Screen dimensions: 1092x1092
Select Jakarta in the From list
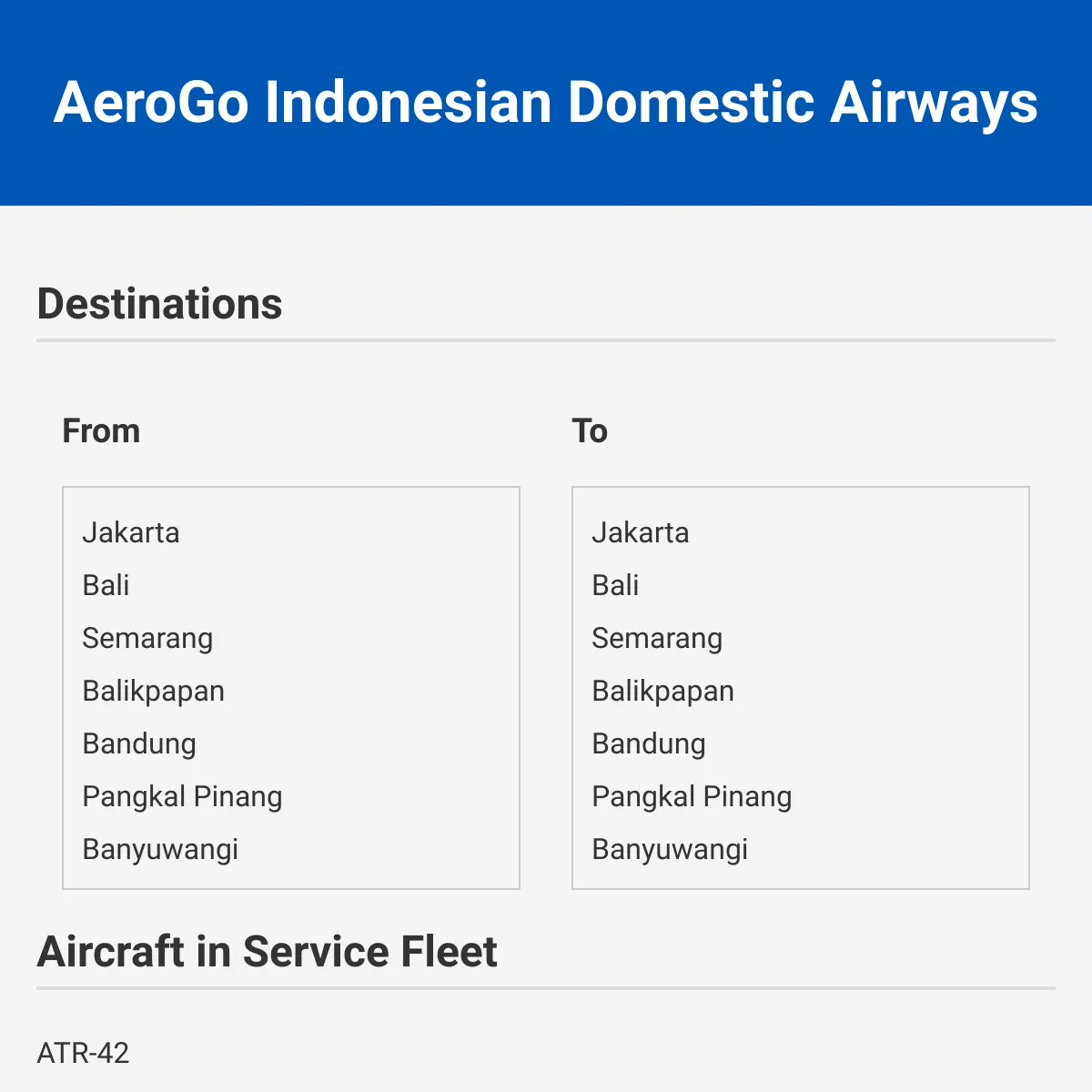click(291, 532)
